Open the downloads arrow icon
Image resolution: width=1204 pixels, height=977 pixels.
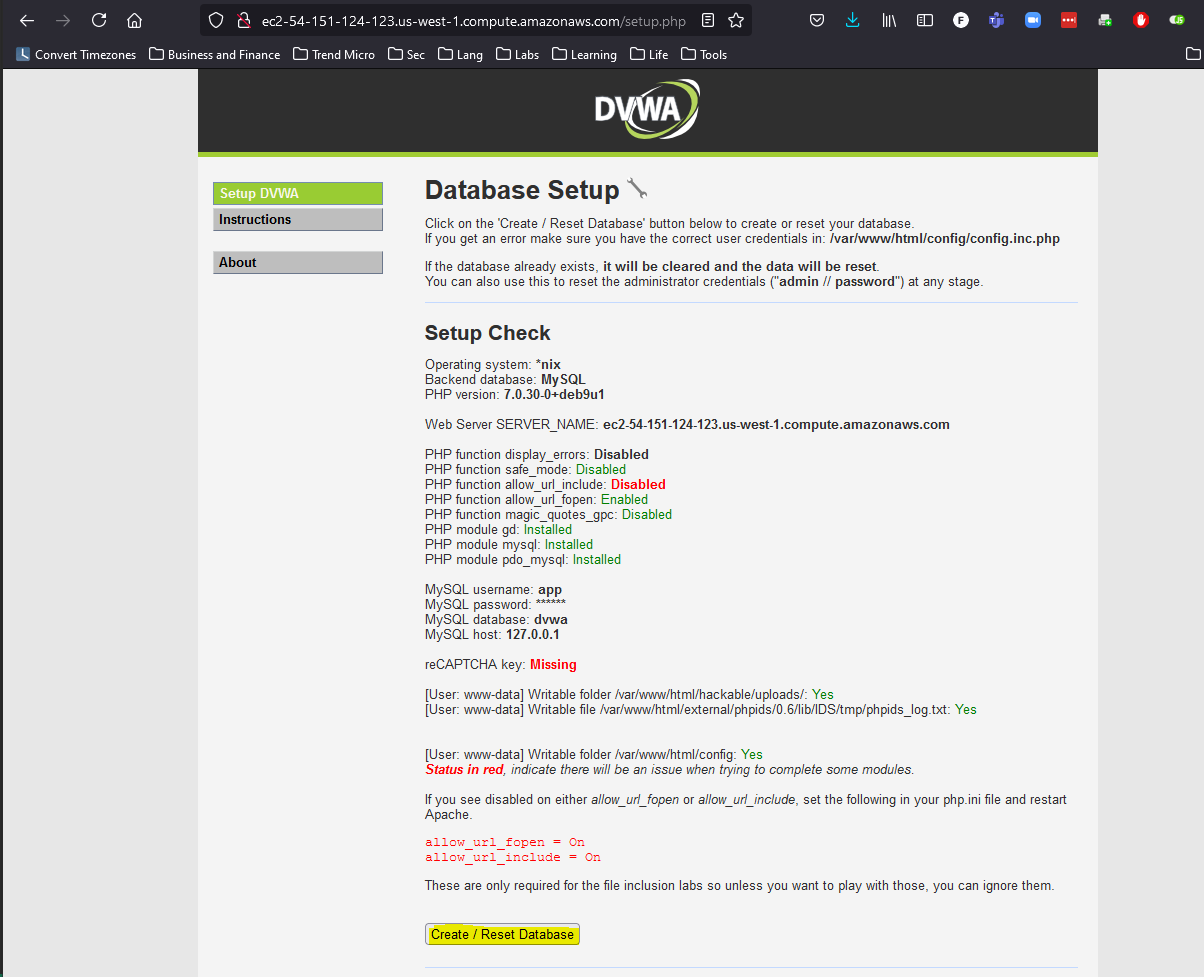coord(852,20)
